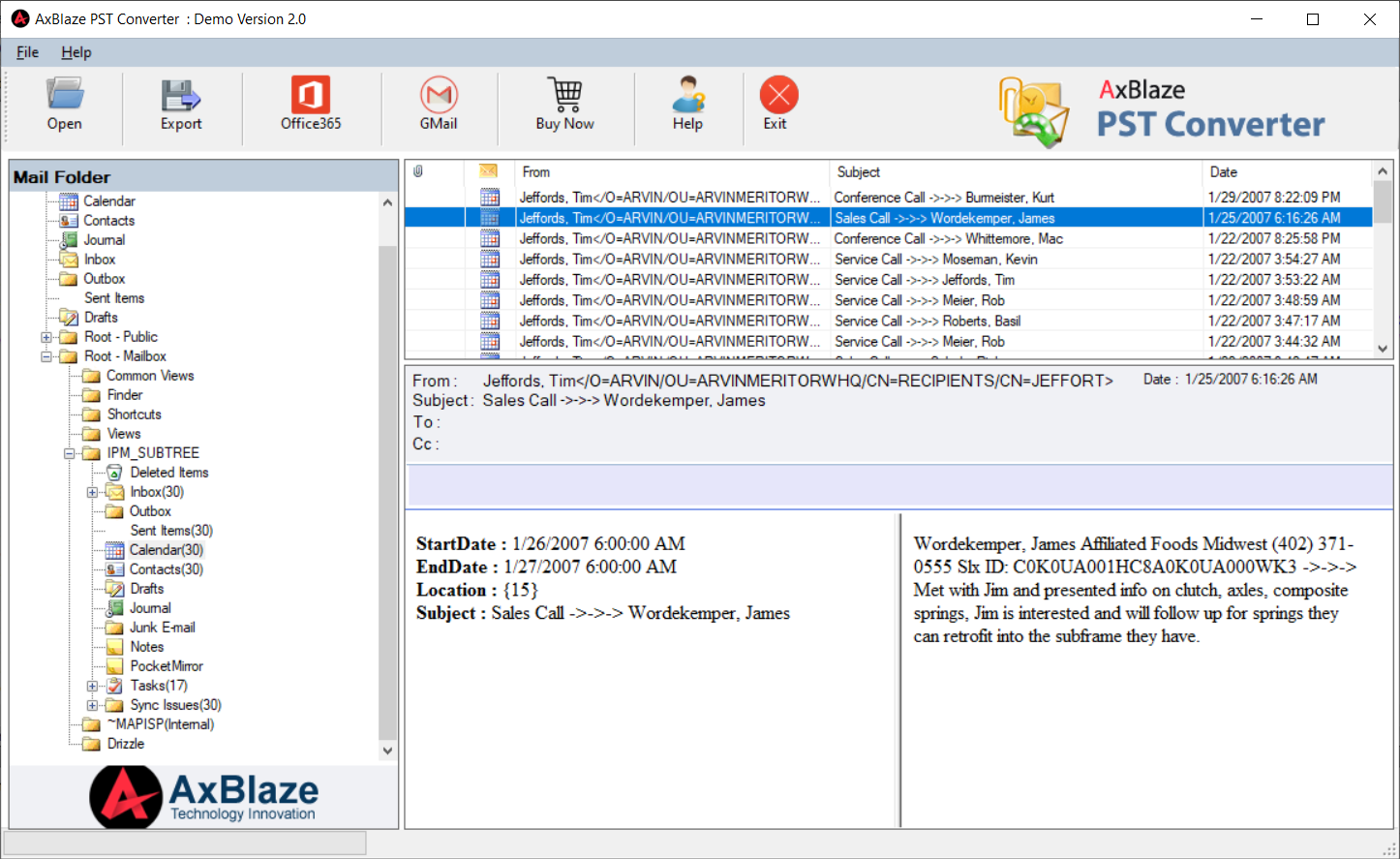Open the Shortcuts folder
This screenshot has height=859, width=1400.
135,414
